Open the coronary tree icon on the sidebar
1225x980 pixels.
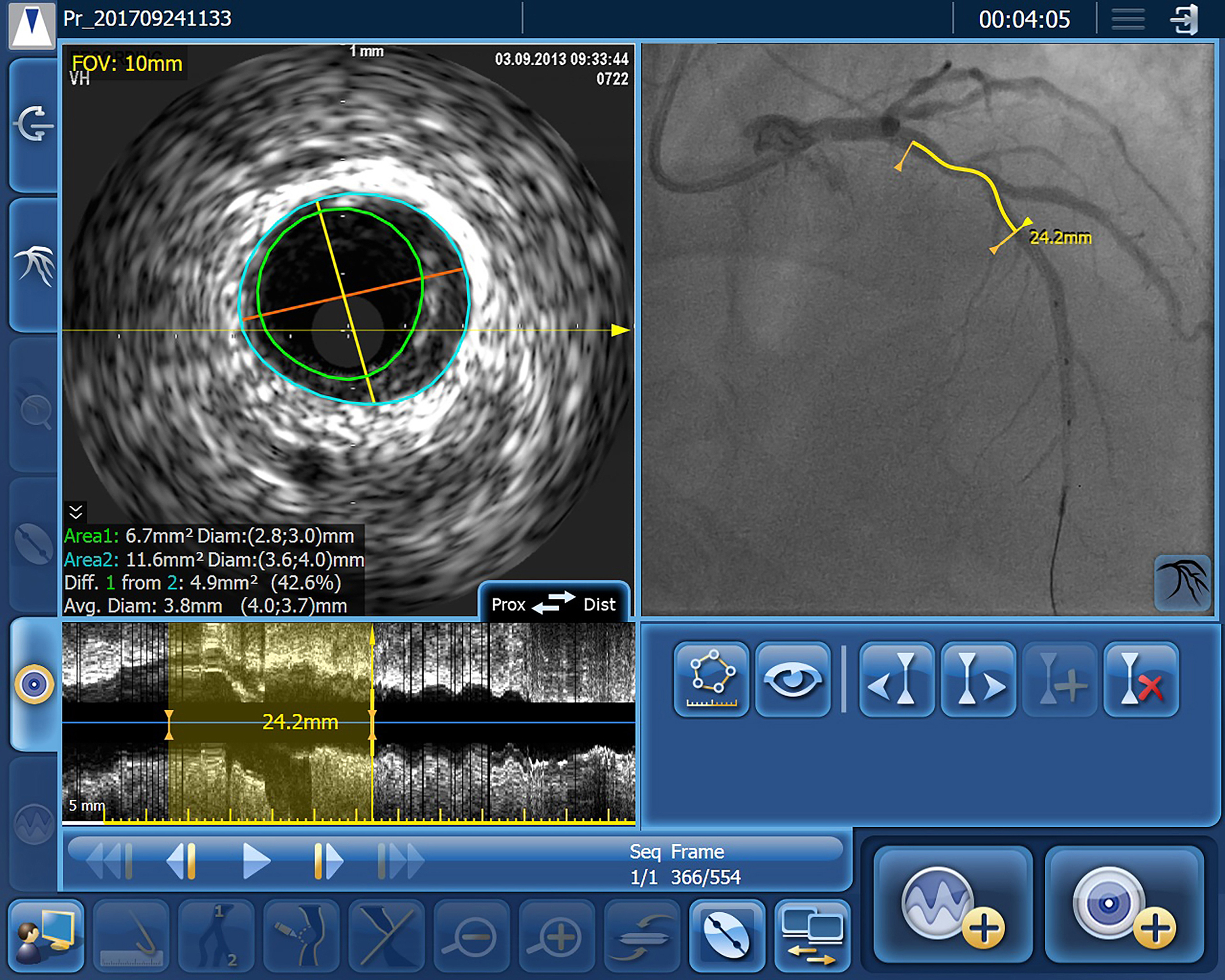pyautogui.click(x=34, y=266)
